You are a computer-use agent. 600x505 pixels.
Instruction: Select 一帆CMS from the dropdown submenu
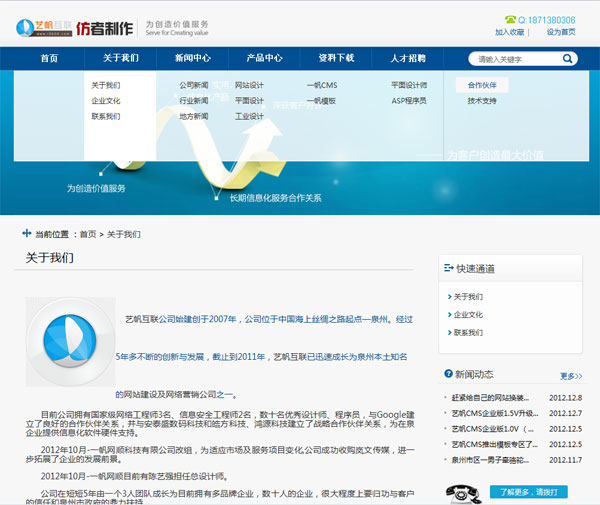pos(321,86)
